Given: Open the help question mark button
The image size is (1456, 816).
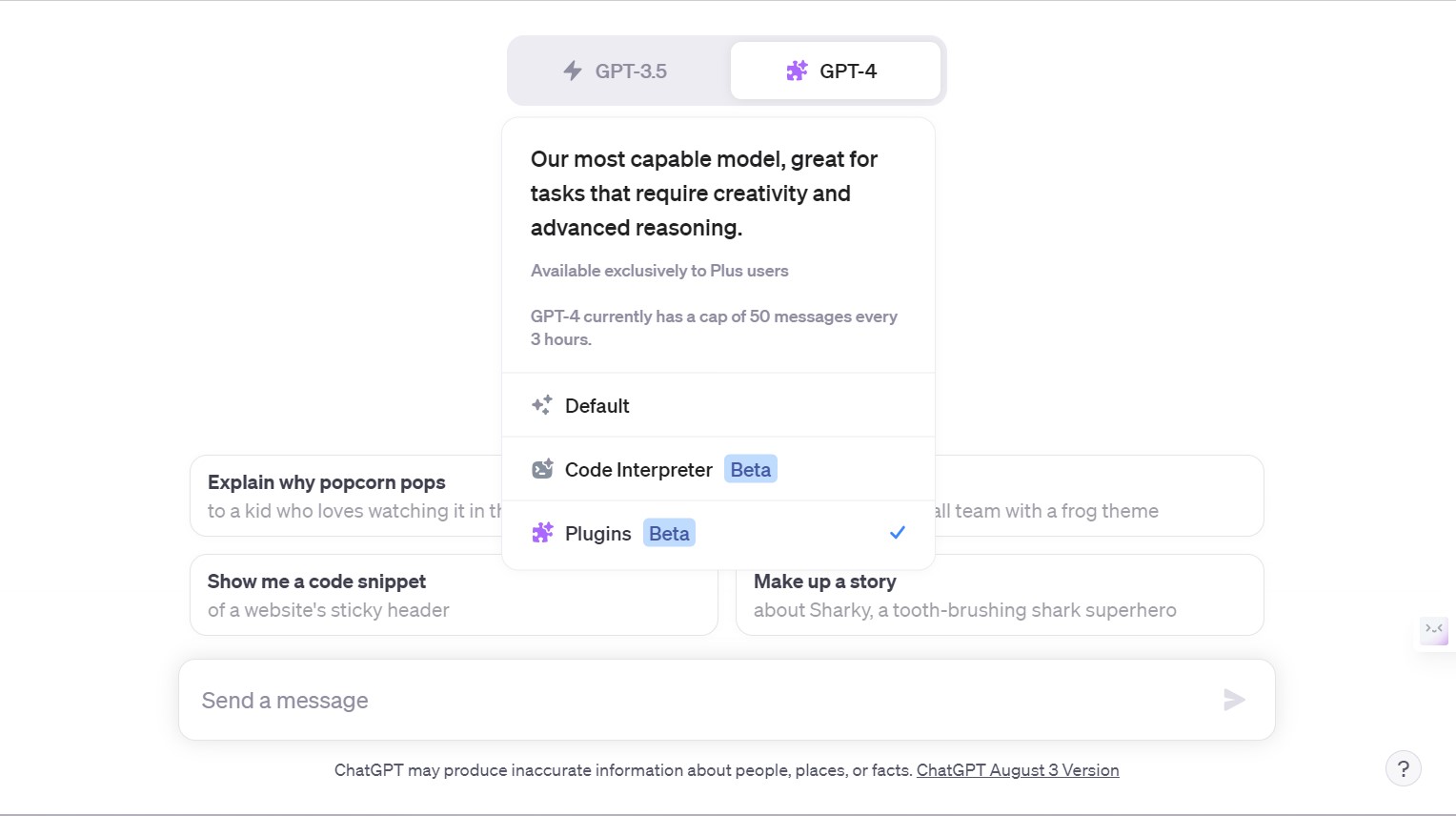Looking at the screenshot, I should point(1403,768).
